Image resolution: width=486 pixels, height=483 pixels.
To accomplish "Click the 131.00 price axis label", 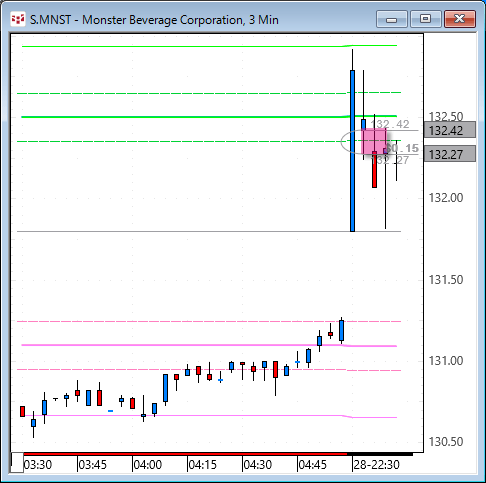I will click(446, 360).
